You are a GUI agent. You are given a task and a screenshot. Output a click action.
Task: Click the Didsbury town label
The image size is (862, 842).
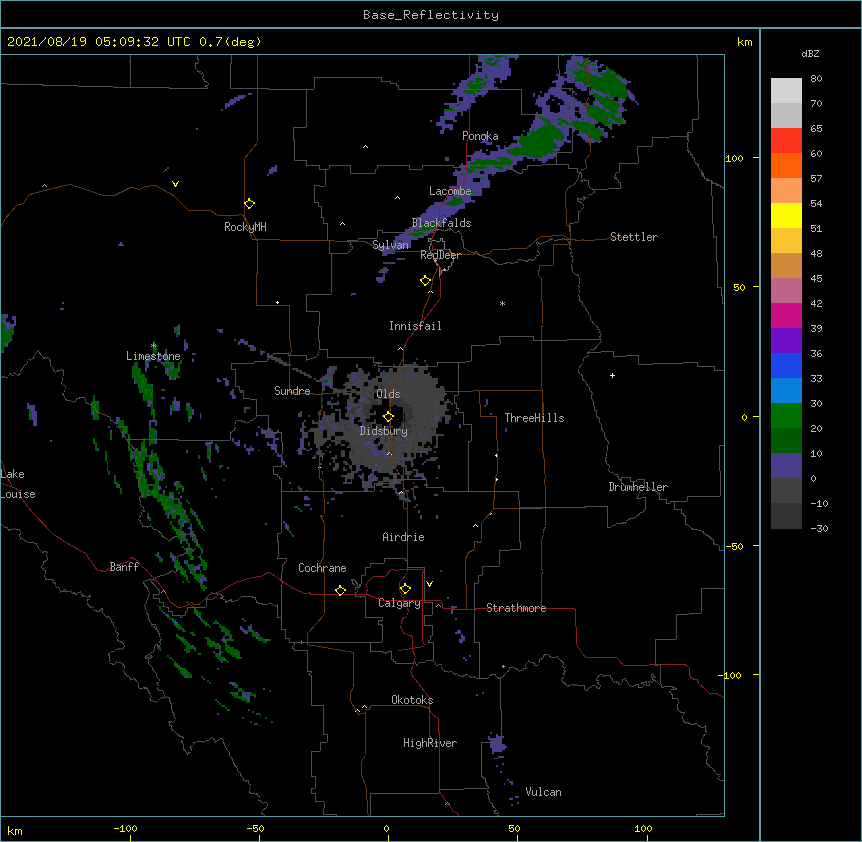[x=384, y=431]
